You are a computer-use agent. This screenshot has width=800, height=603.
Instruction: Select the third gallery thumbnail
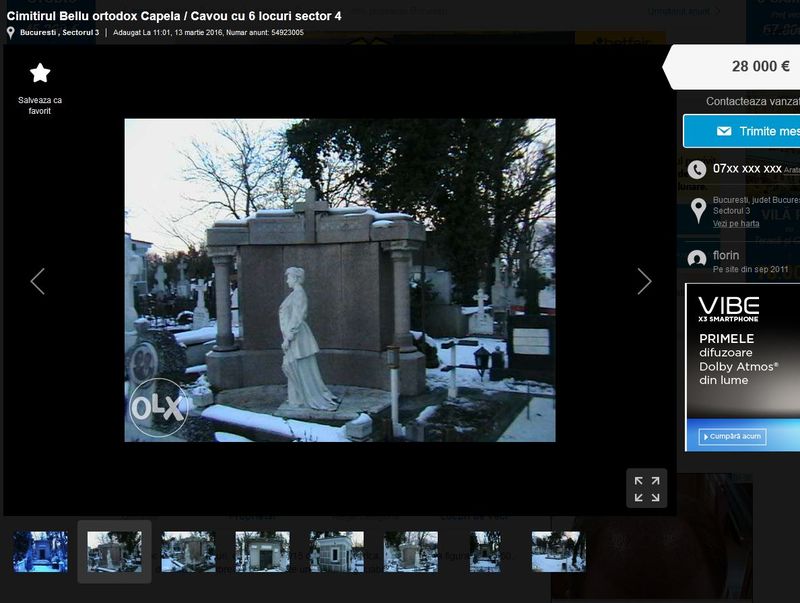(x=188, y=551)
